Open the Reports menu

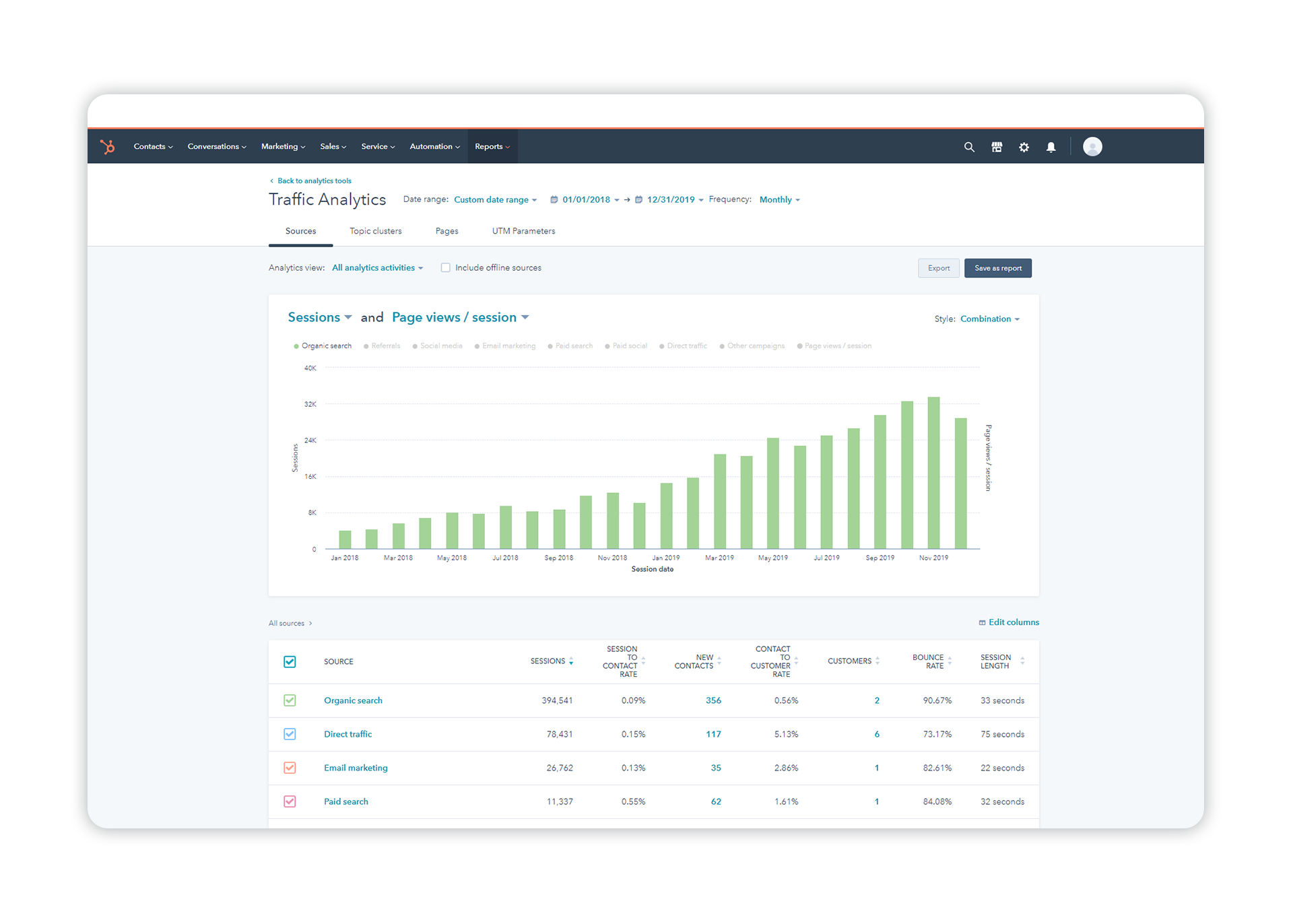tap(492, 146)
